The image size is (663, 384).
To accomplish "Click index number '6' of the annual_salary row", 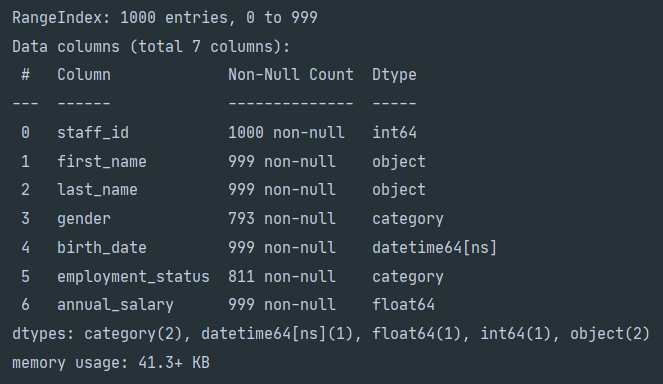I will tap(25, 305).
